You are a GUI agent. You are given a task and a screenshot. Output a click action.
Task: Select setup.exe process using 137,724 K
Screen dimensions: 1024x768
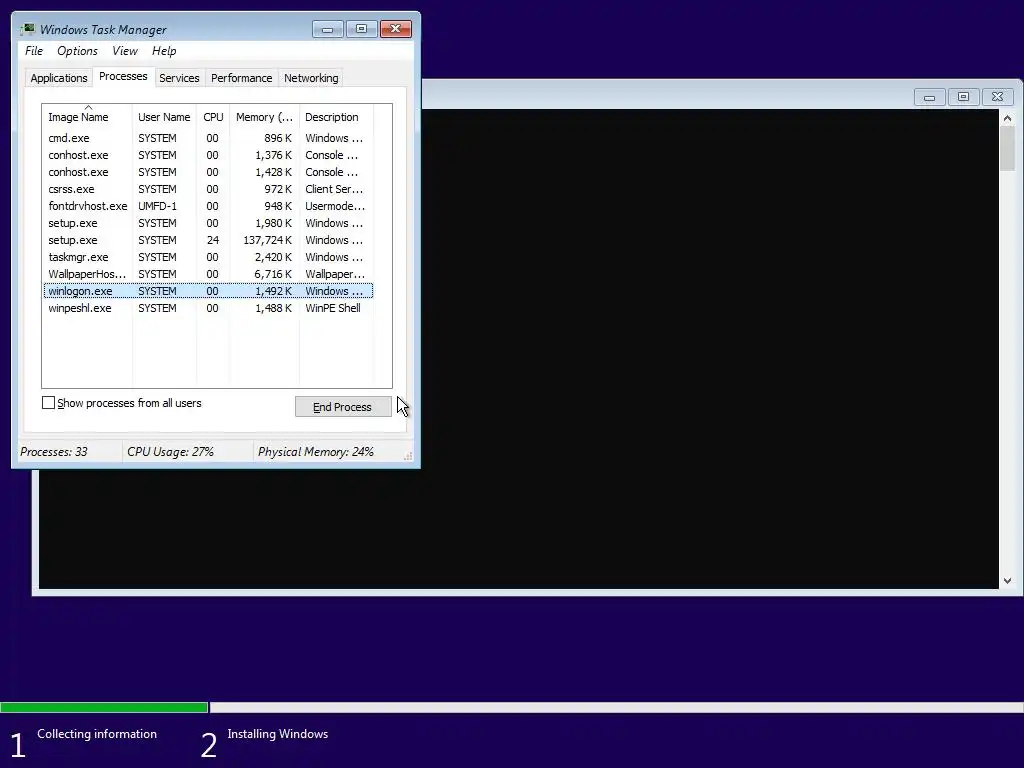[x=208, y=240]
